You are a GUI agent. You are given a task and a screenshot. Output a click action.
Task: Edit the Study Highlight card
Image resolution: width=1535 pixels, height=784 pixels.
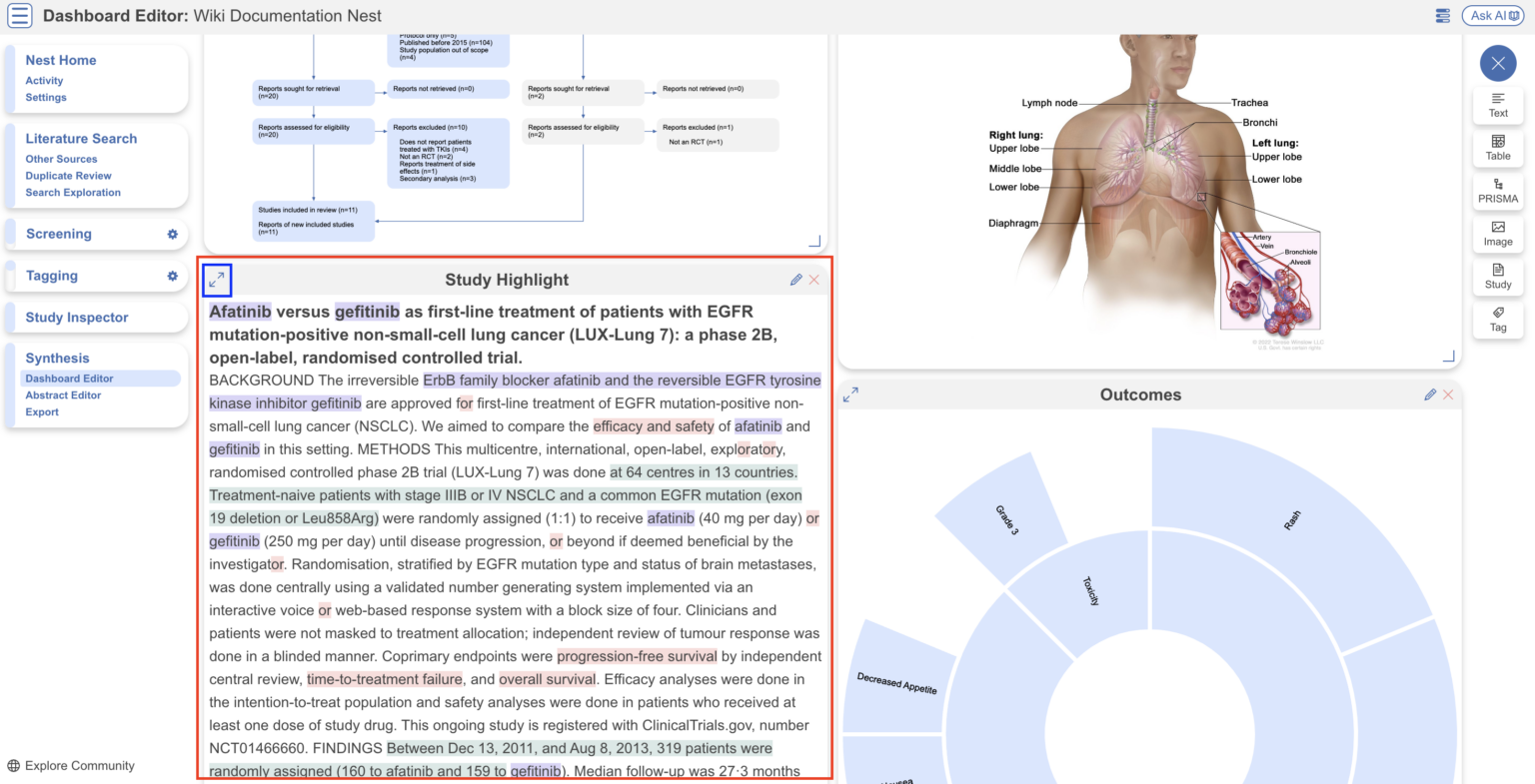click(795, 280)
